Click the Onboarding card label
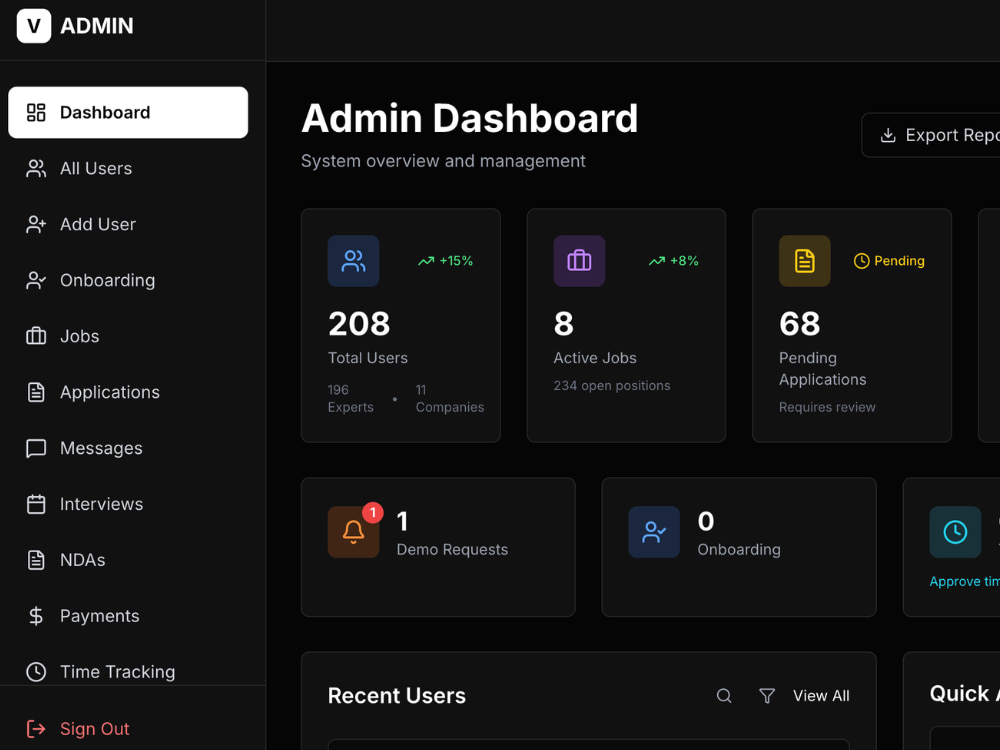Image resolution: width=1000 pixels, height=750 pixels. pyautogui.click(x=739, y=549)
